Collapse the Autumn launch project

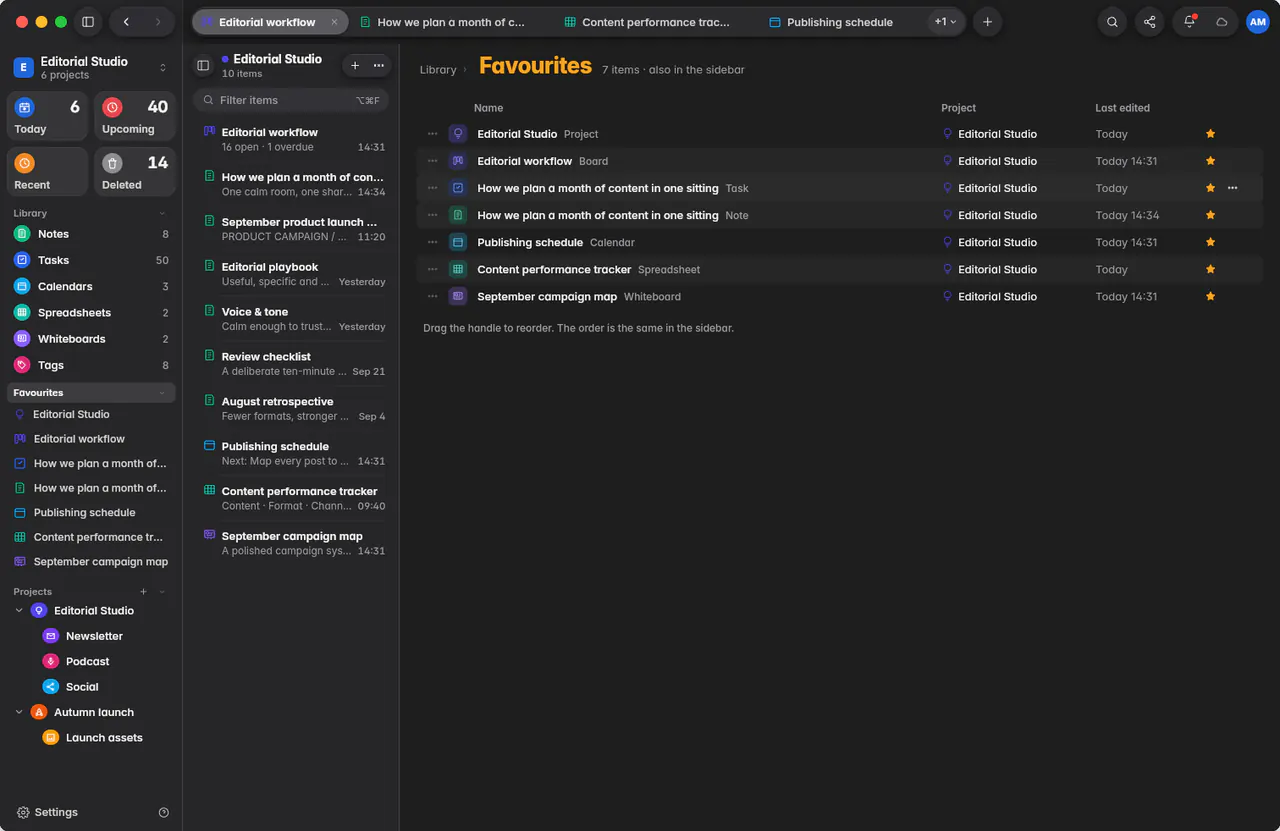pyautogui.click(x=19, y=713)
